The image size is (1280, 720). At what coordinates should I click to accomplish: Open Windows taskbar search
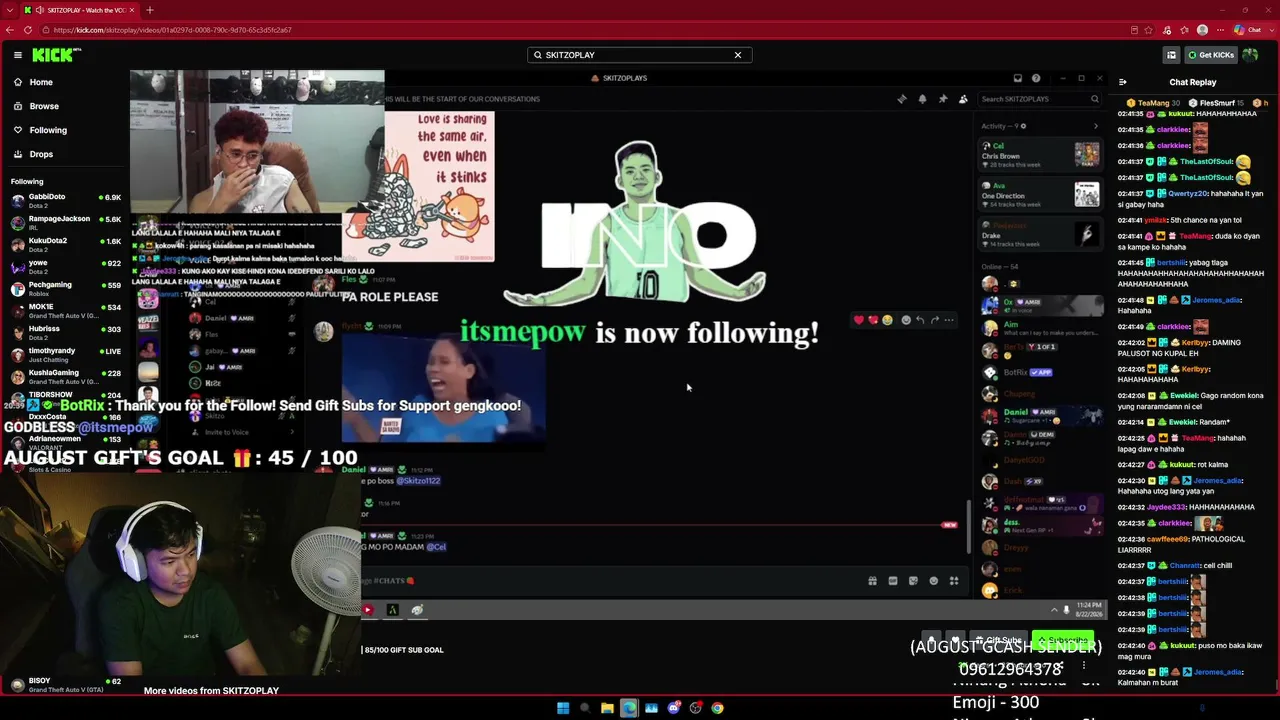pyautogui.click(x=585, y=708)
